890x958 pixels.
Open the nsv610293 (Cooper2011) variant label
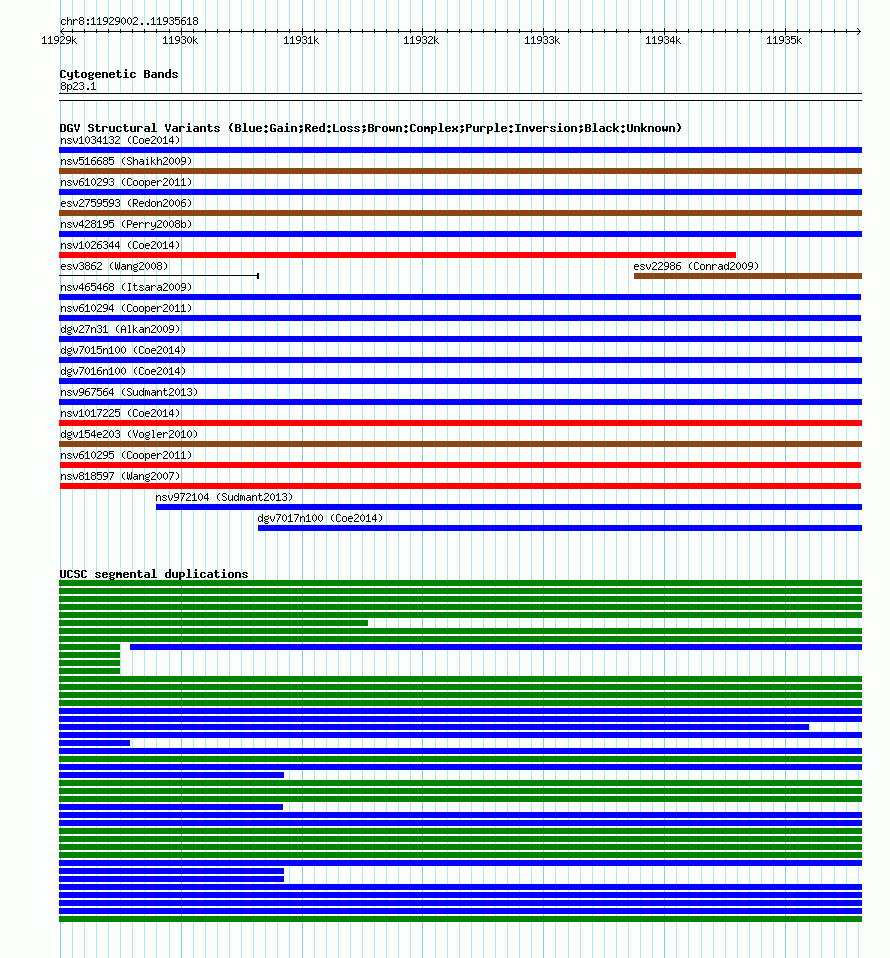pyautogui.click(x=126, y=182)
